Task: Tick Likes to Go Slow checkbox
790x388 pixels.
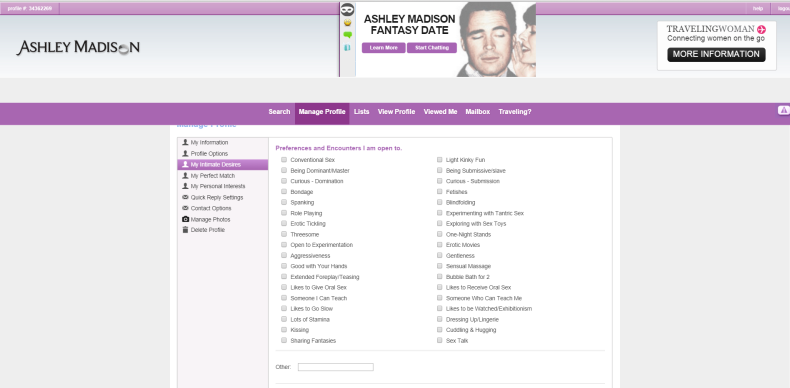Action: coord(284,309)
